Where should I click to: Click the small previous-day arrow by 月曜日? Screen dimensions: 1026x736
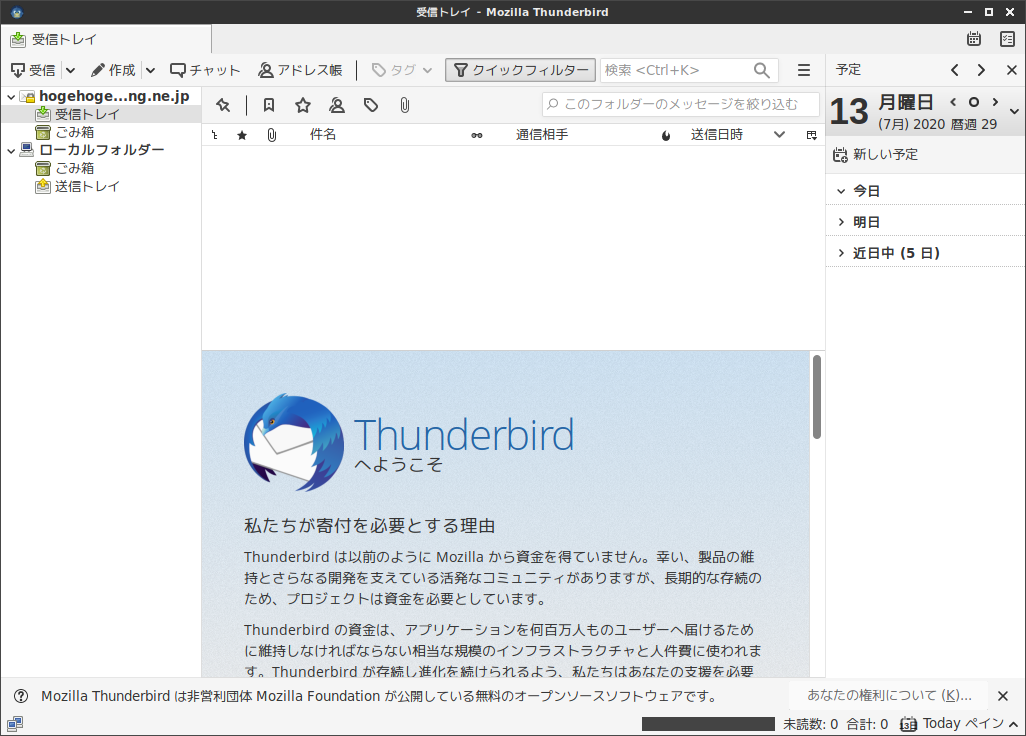[953, 102]
